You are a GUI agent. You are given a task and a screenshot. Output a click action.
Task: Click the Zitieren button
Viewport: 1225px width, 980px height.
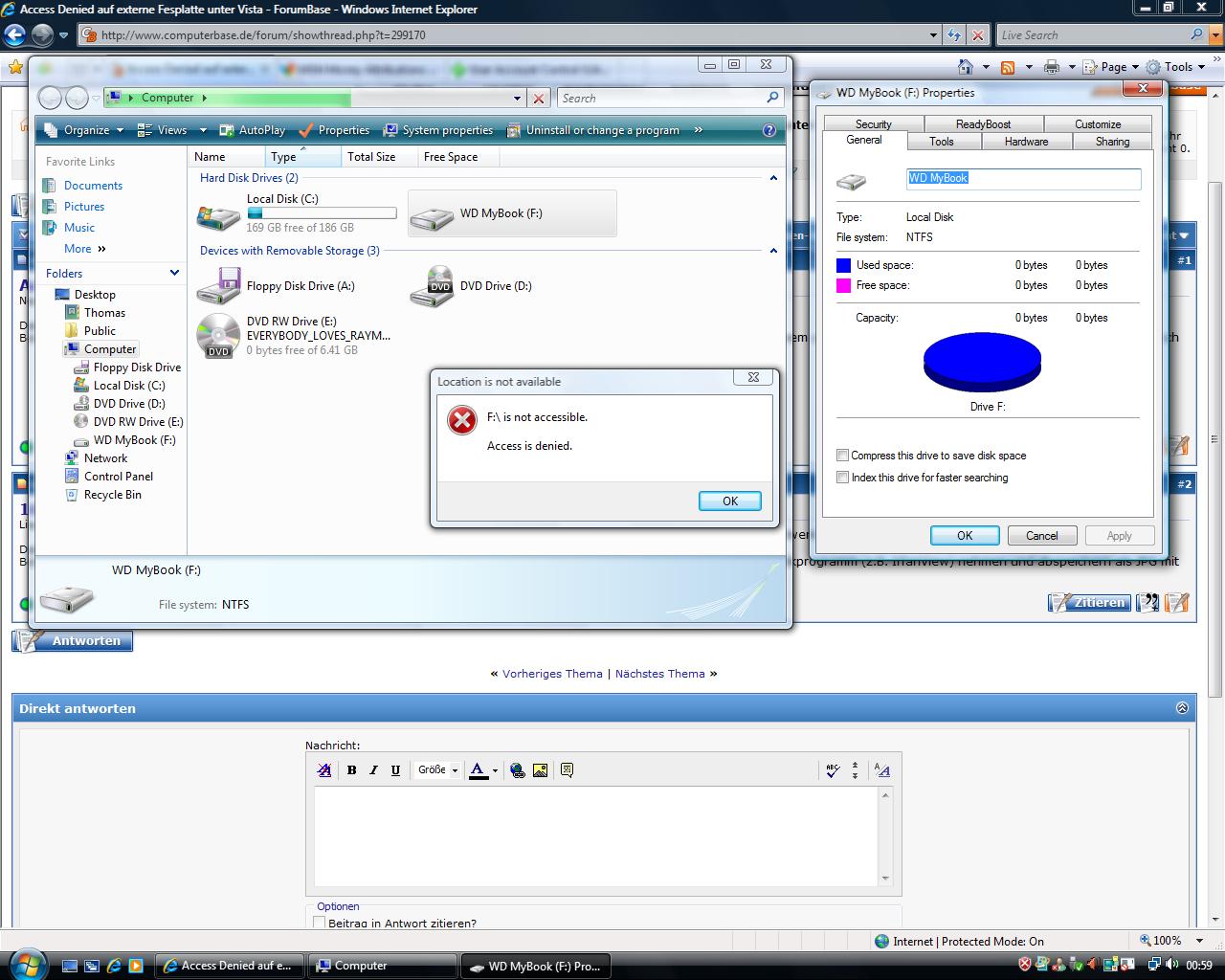1089,603
